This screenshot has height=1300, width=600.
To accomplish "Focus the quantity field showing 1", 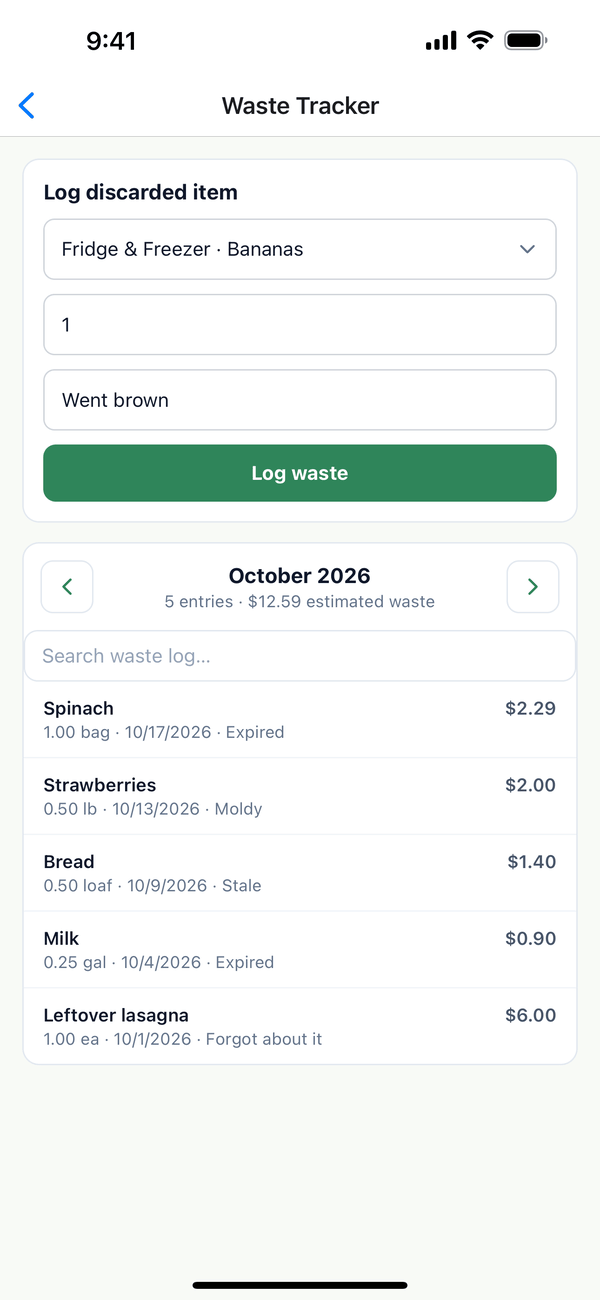I will tap(300, 324).
